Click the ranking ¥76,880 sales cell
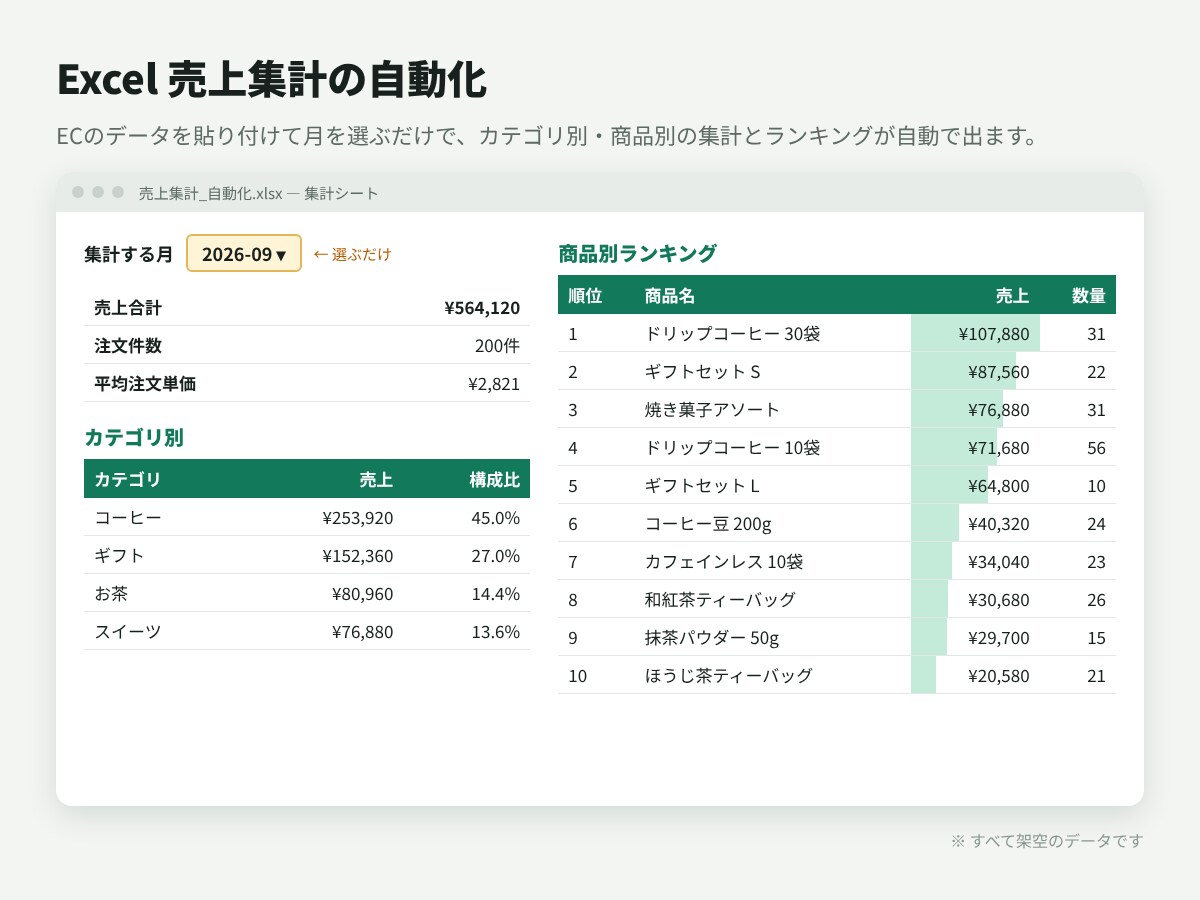 coord(976,409)
